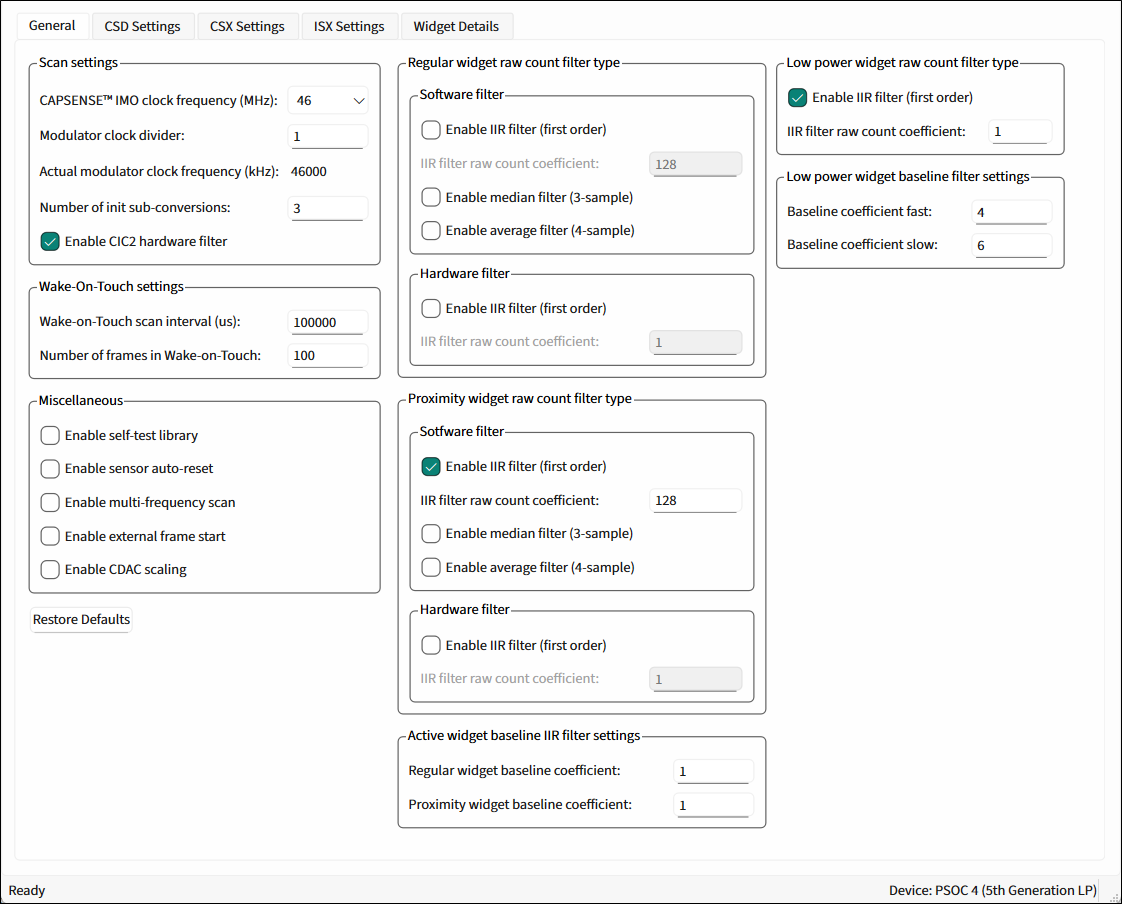
Task: Click the Wake-on-Touch scan interval field
Action: pos(327,323)
